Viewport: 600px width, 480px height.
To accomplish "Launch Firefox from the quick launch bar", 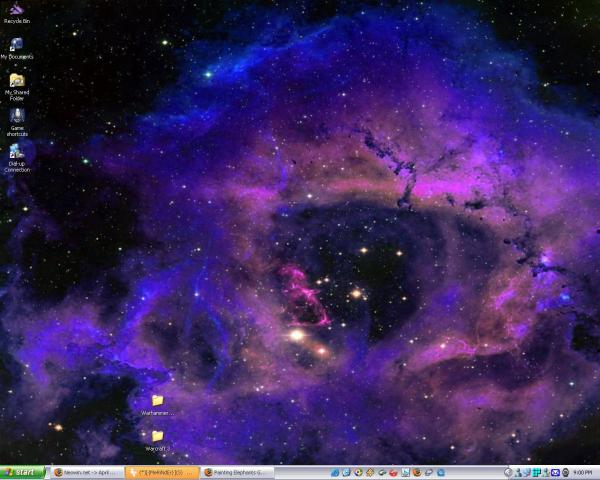I will click(x=417, y=472).
